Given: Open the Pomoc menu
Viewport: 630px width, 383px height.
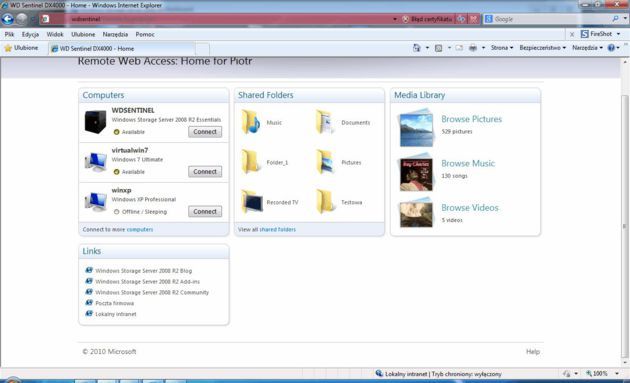Looking at the screenshot, I should (145, 35).
